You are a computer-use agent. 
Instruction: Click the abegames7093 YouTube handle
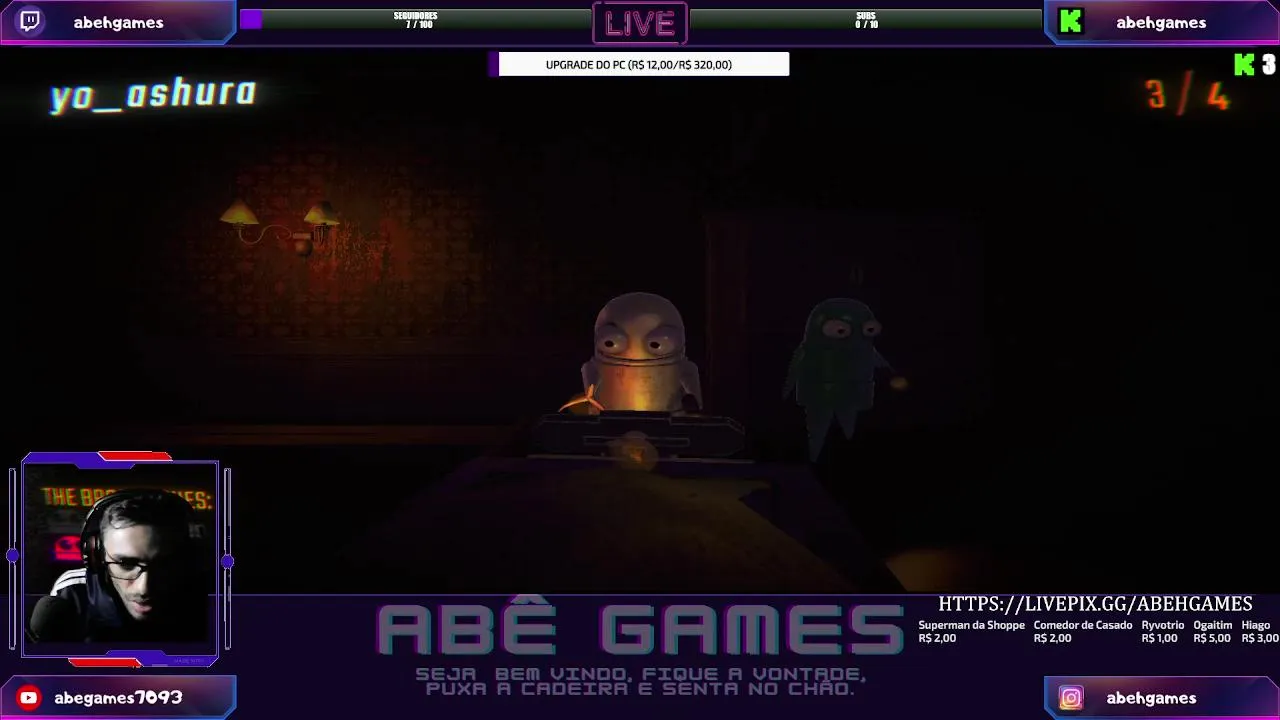tap(118, 698)
